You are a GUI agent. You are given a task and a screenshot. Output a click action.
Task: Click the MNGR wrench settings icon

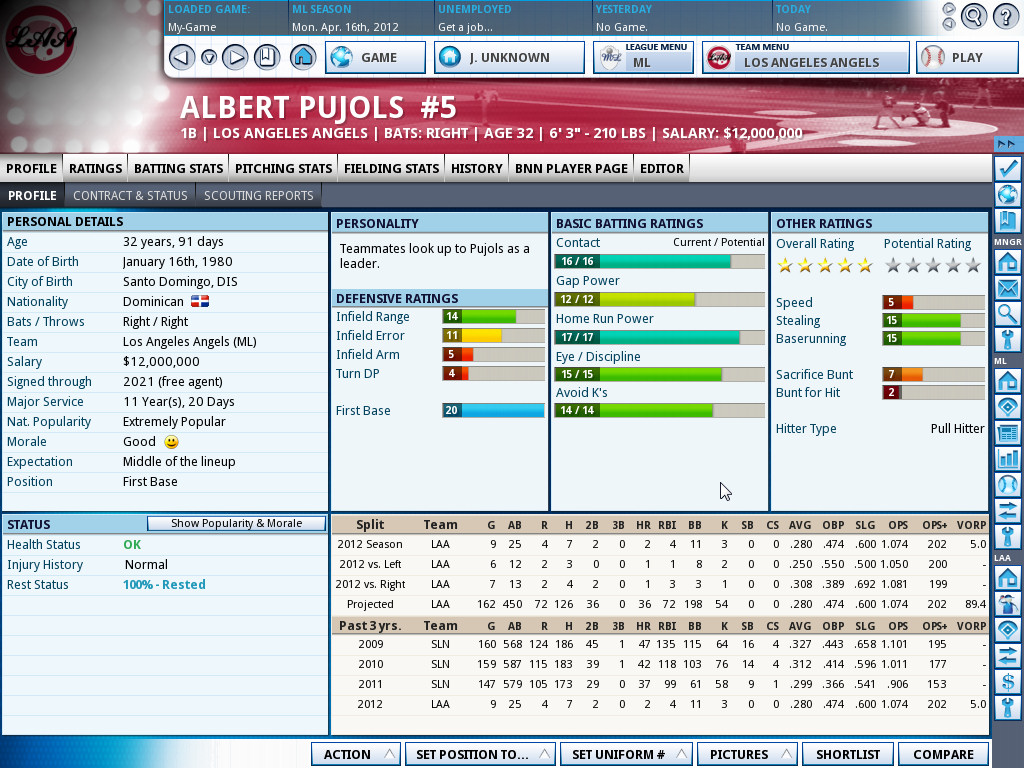[1008, 340]
